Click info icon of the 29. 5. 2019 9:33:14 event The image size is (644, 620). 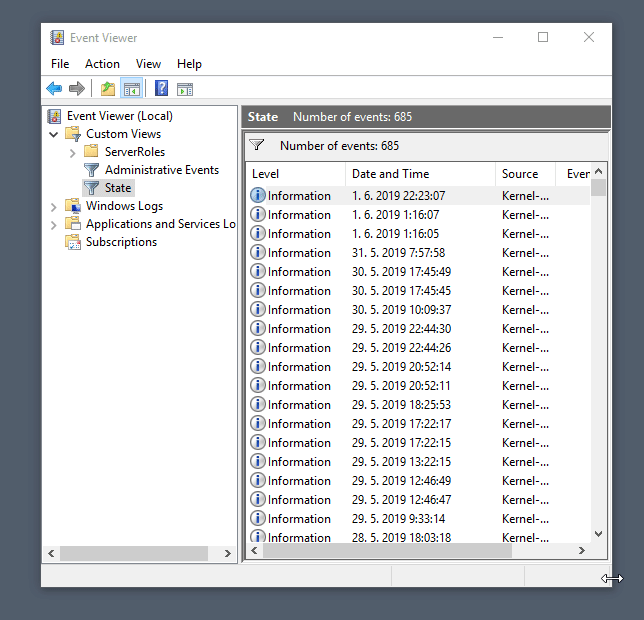(258, 518)
